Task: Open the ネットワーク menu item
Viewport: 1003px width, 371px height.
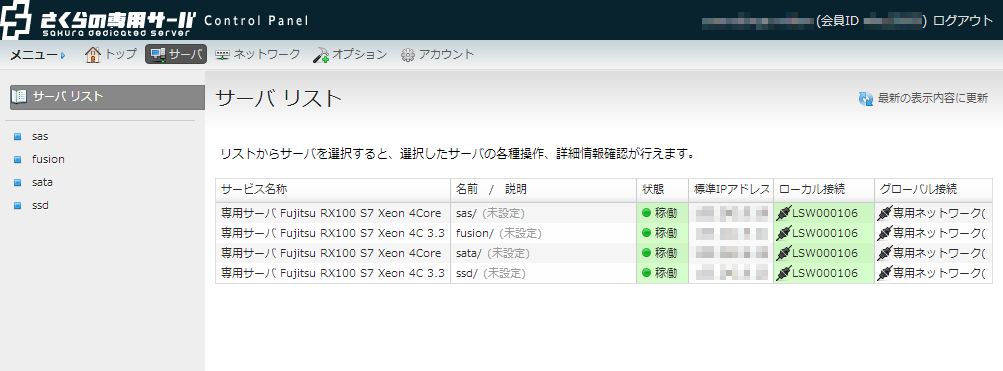Action: pyautogui.click(x=257, y=54)
